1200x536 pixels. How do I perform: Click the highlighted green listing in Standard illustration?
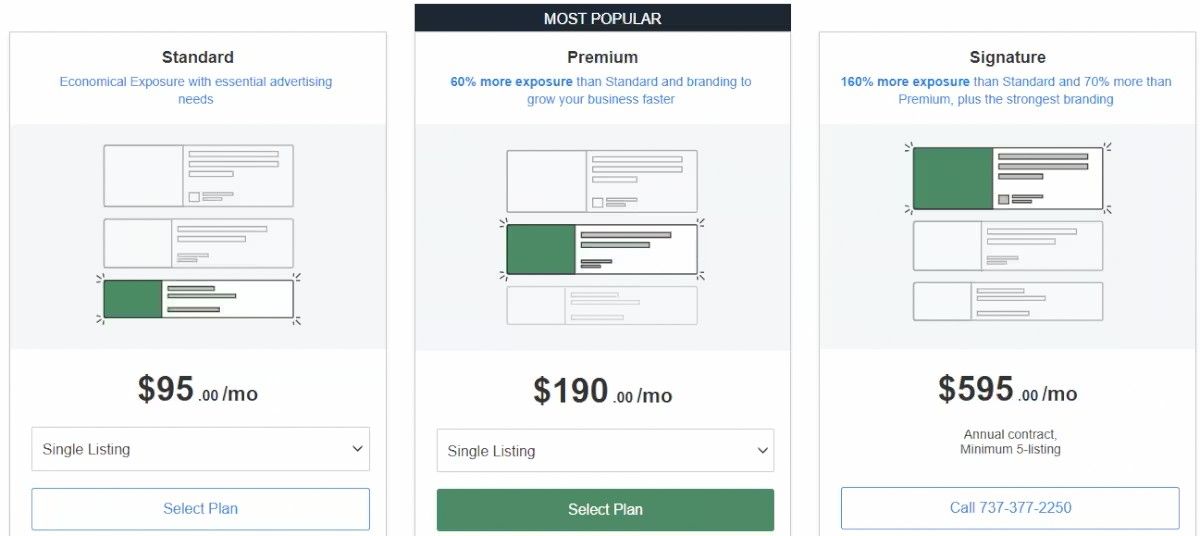(198, 299)
